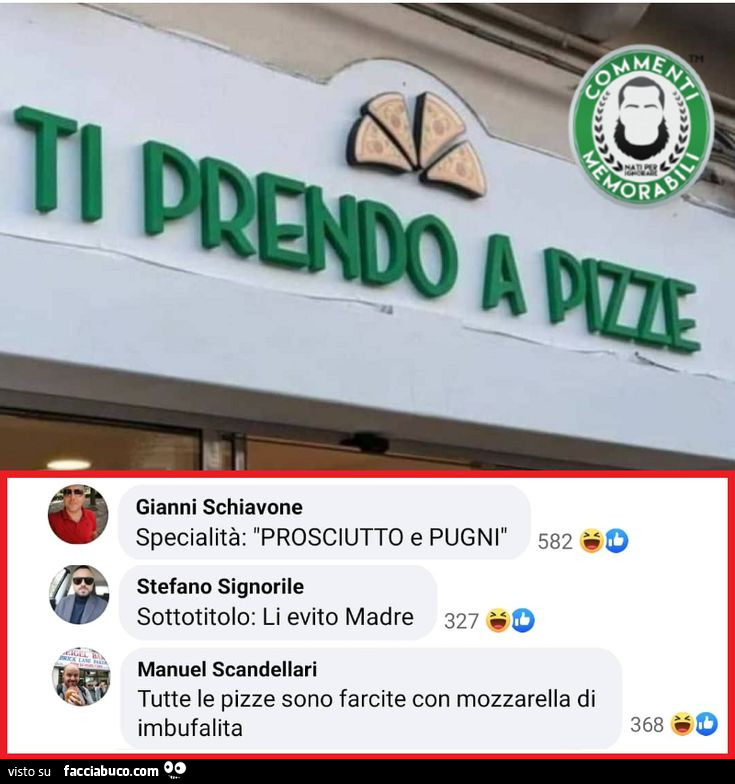Screen dimensions: 735x784
Task: Click thumbs-up icon on Gianni's comment
Action: tap(616, 541)
